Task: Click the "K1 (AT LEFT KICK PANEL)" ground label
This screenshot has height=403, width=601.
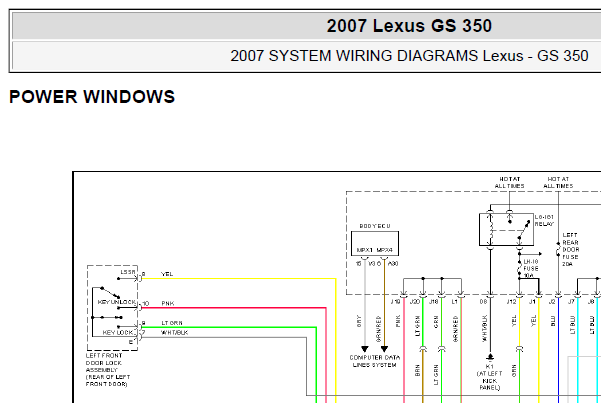Action: [489, 377]
